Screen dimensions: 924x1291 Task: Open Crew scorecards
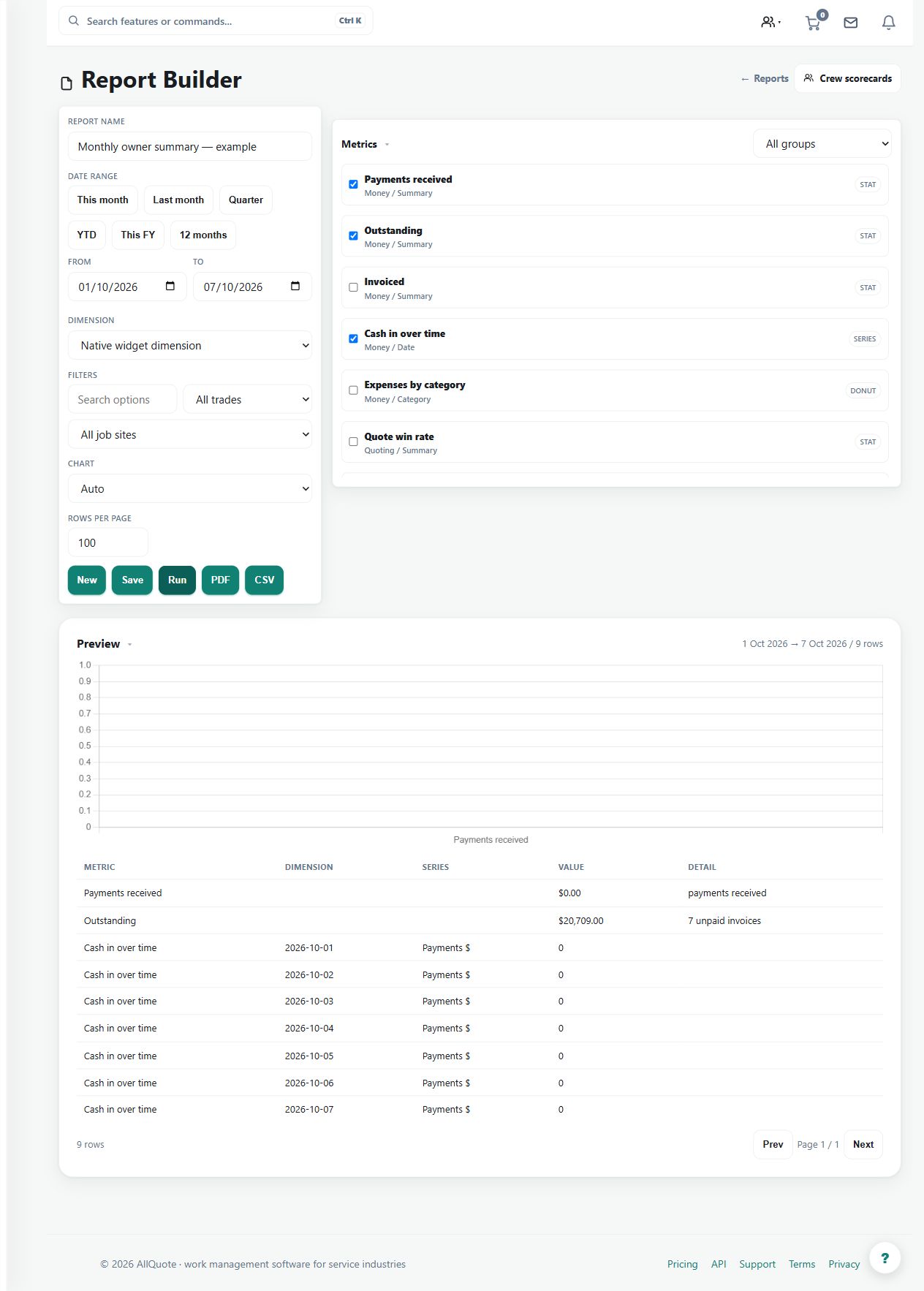pos(847,78)
